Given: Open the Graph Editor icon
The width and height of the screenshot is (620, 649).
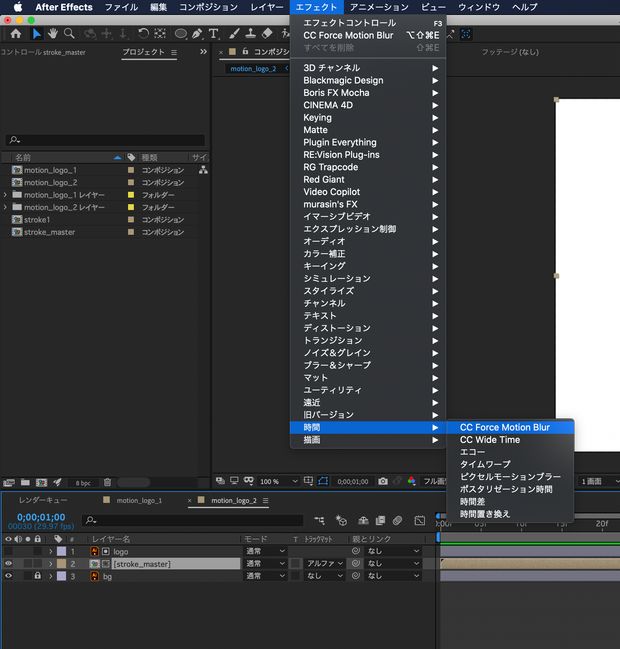Looking at the screenshot, I should [x=420, y=521].
